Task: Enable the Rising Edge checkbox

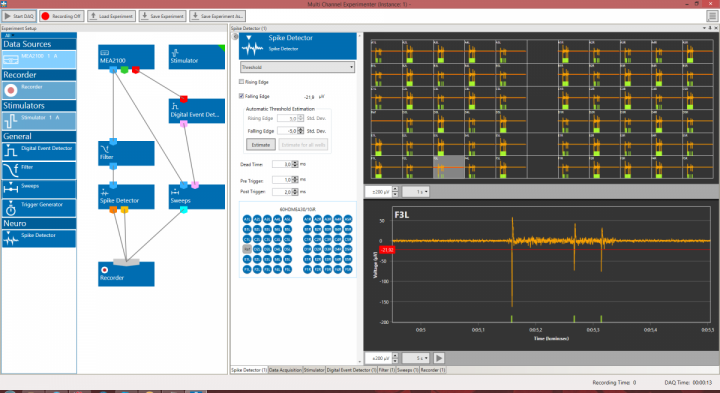Action: point(241,82)
